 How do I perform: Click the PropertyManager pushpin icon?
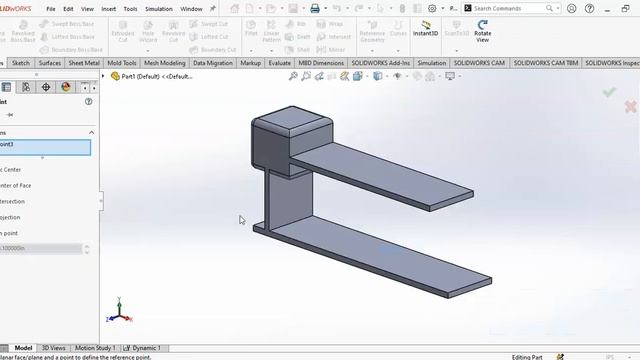pos(10,115)
